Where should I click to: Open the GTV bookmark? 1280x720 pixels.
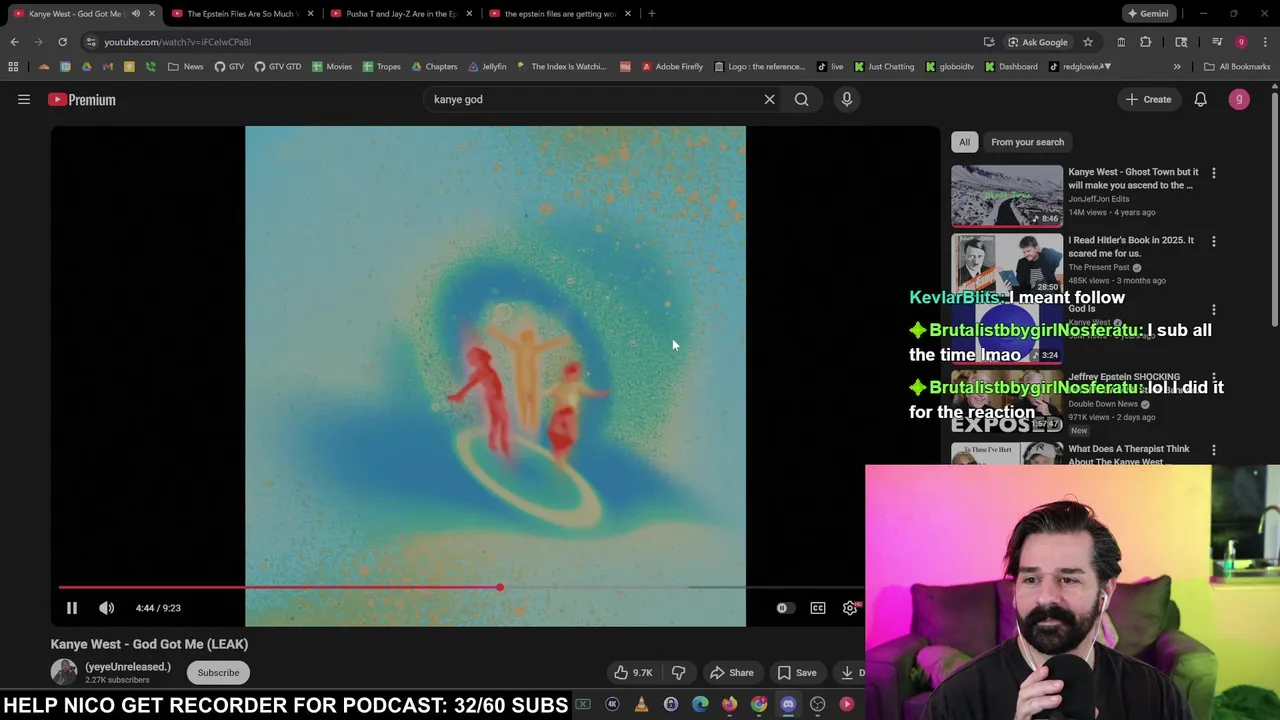point(229,67)
